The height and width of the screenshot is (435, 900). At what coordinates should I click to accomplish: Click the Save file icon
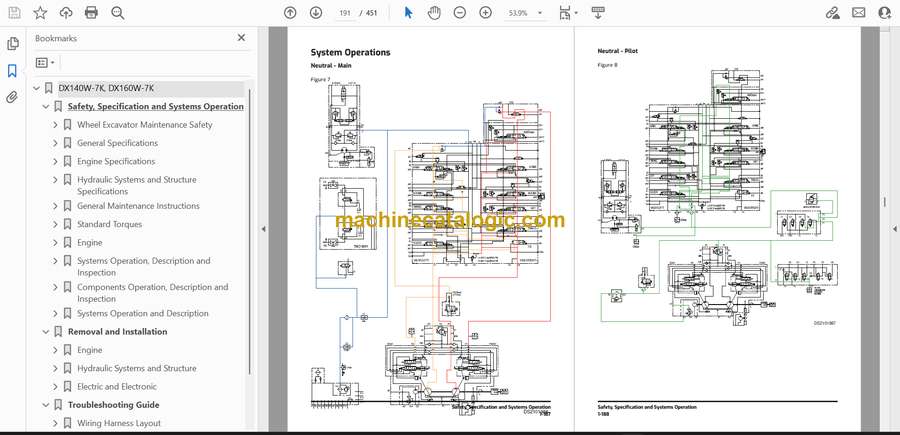(x=14, y=13)
